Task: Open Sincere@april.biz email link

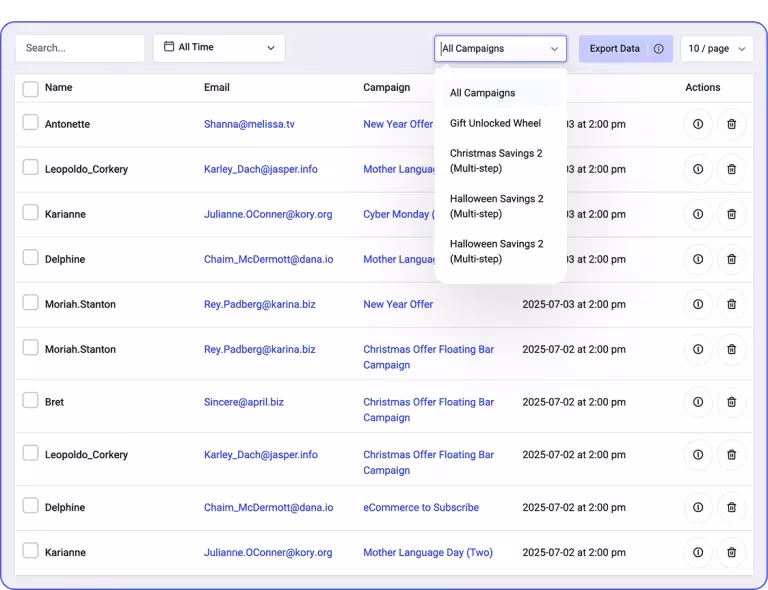Action: pos(244,402)
